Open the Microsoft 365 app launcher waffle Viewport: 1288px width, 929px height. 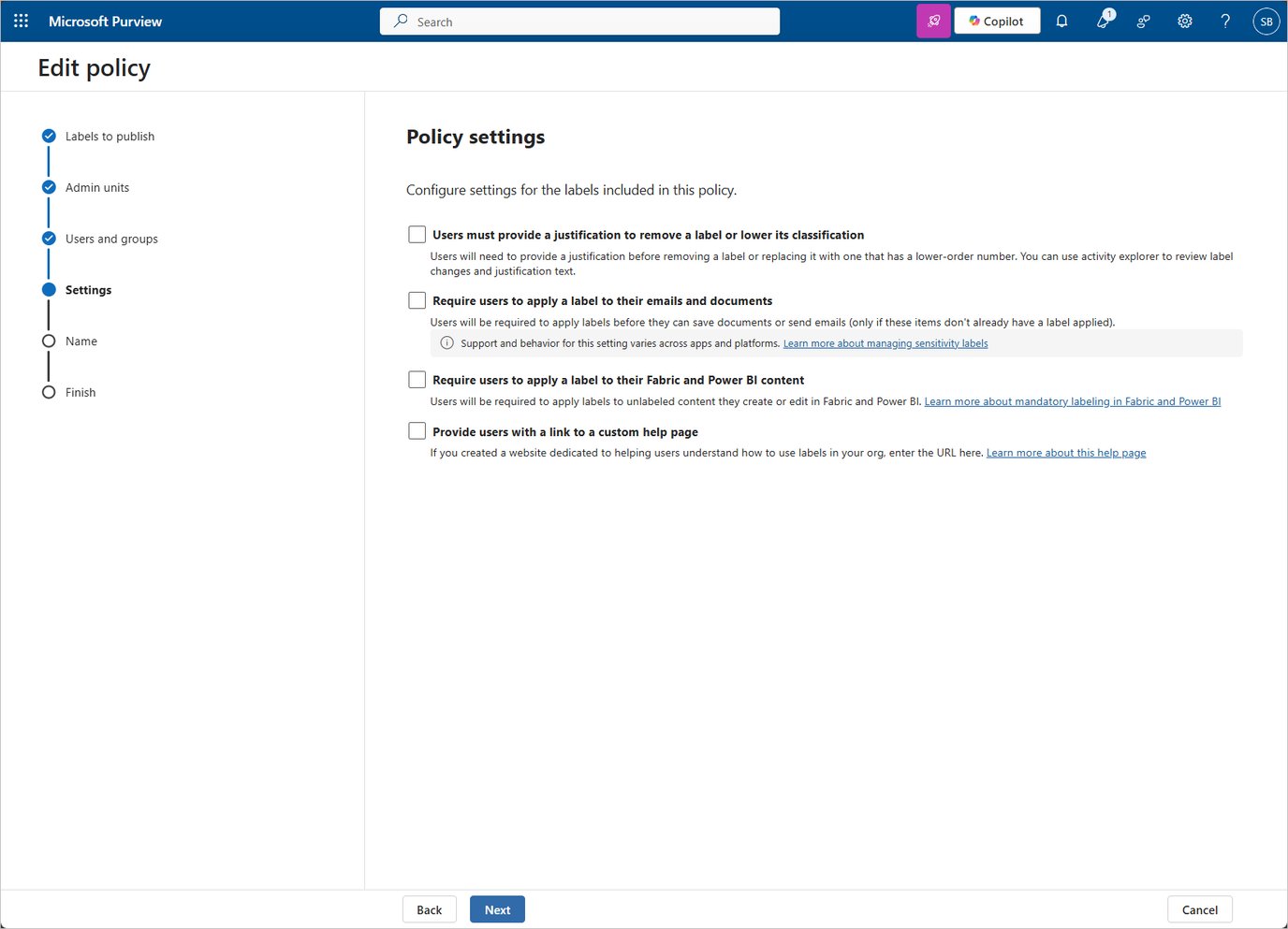tap(21, 21)
